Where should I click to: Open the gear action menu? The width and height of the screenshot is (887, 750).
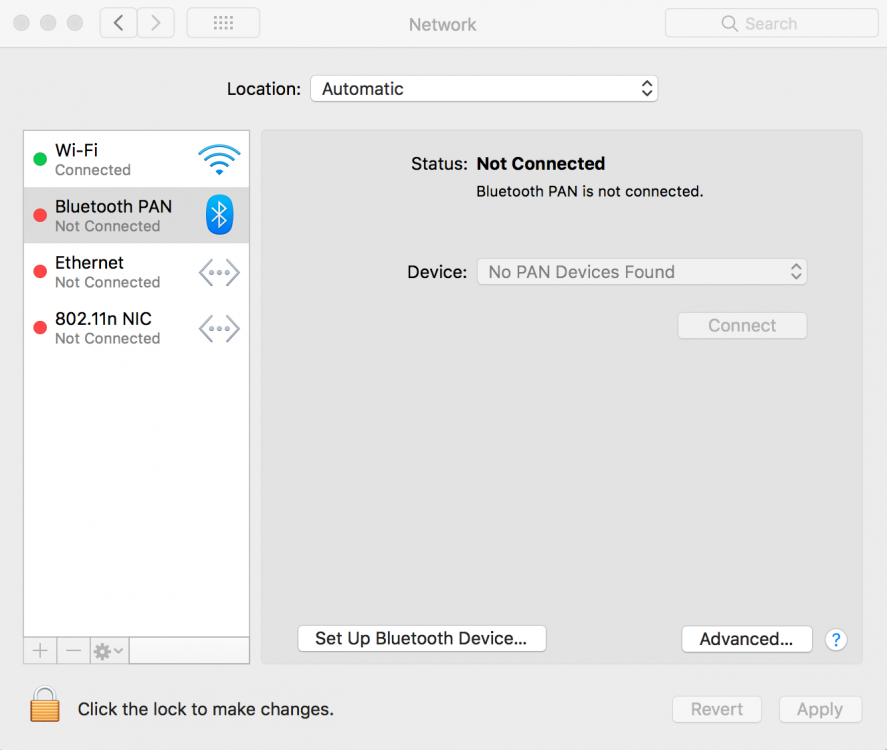coord(108,651)
